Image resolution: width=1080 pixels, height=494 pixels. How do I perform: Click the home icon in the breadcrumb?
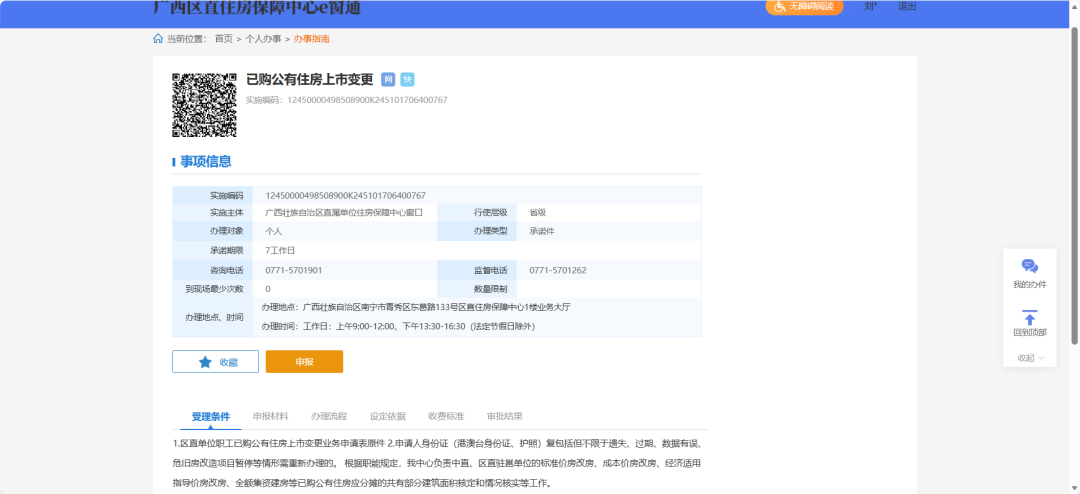tap(158, 39)
